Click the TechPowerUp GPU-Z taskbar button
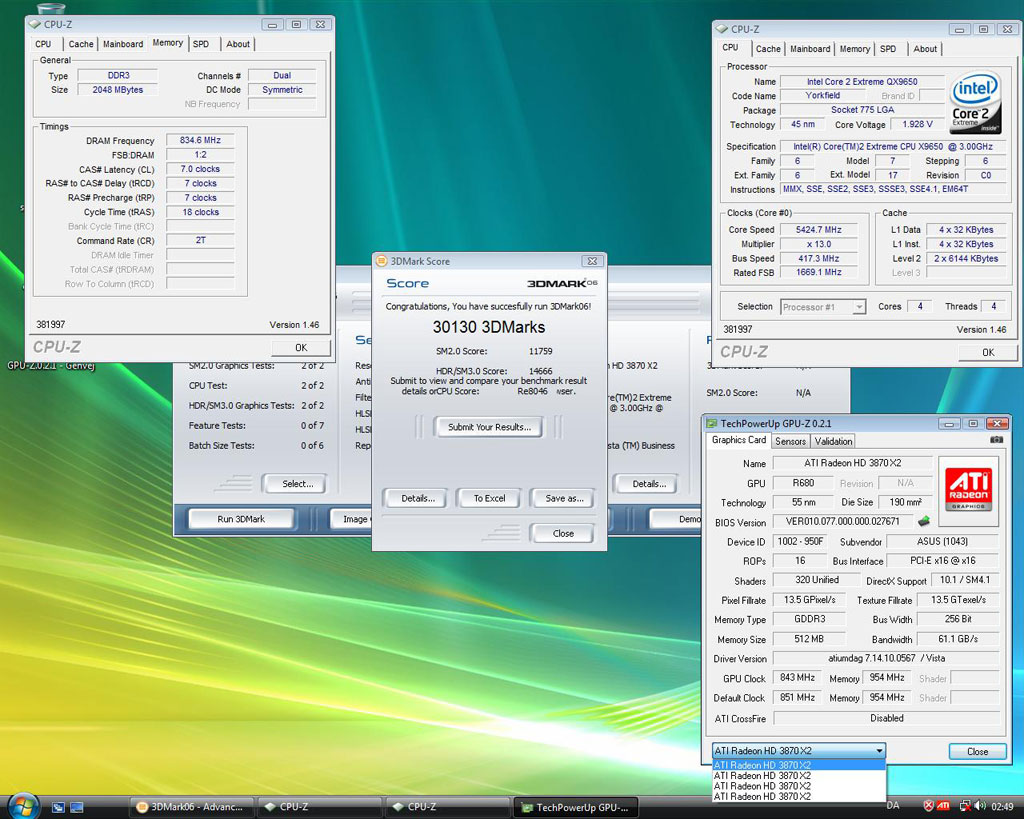 pos(575,807)
